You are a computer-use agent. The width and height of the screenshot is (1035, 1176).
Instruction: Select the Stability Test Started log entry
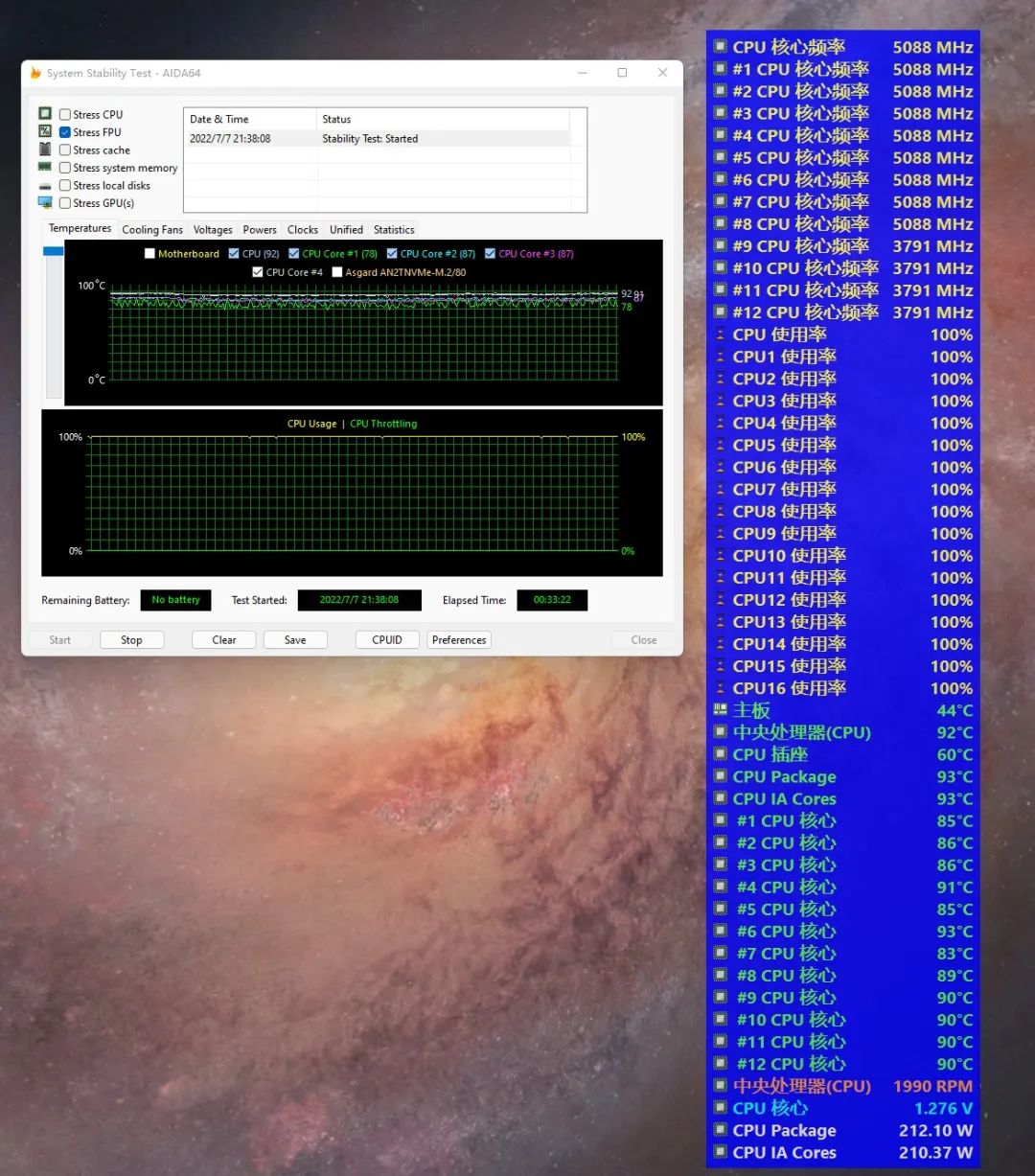click(x=370, y=138)
